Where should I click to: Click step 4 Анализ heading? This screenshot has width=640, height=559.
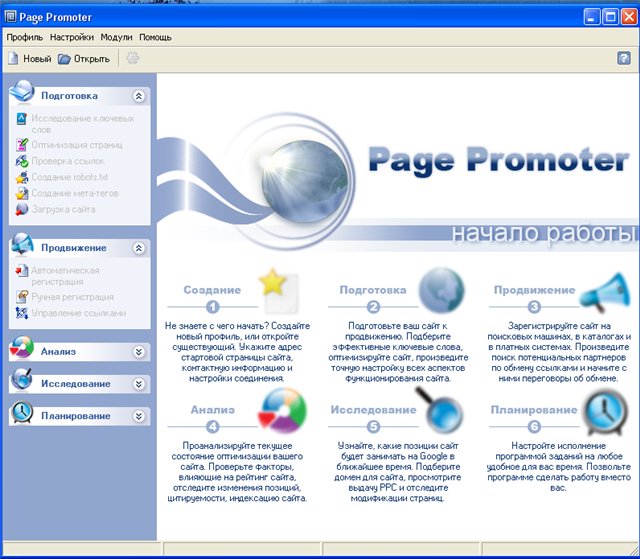point(213,410)
